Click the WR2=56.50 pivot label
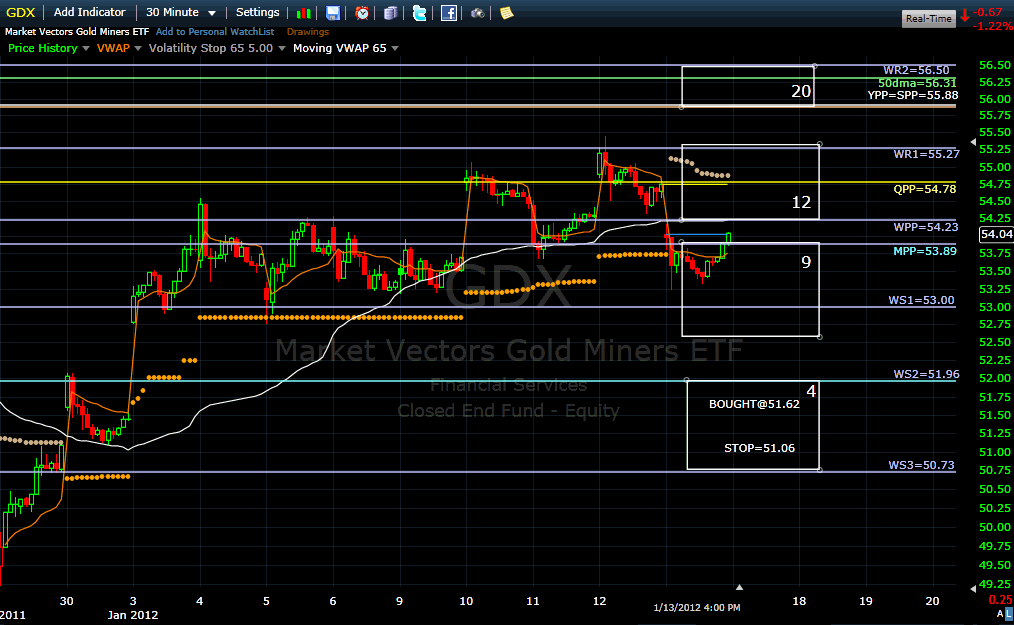The height and width of the screenshot is (625, 1014). pyautogui.click(x=916, y=70)
